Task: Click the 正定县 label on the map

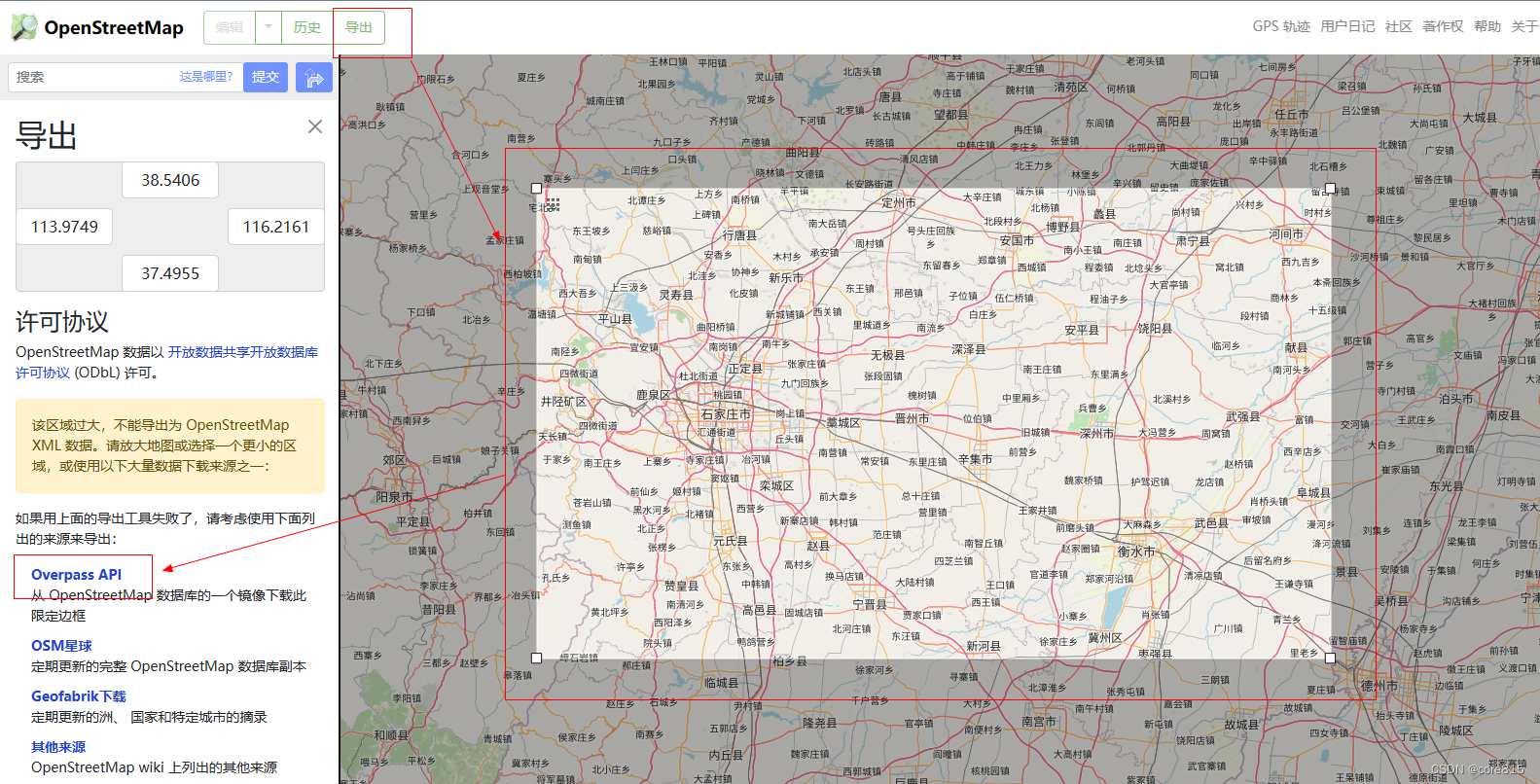Action: (745, 369)
